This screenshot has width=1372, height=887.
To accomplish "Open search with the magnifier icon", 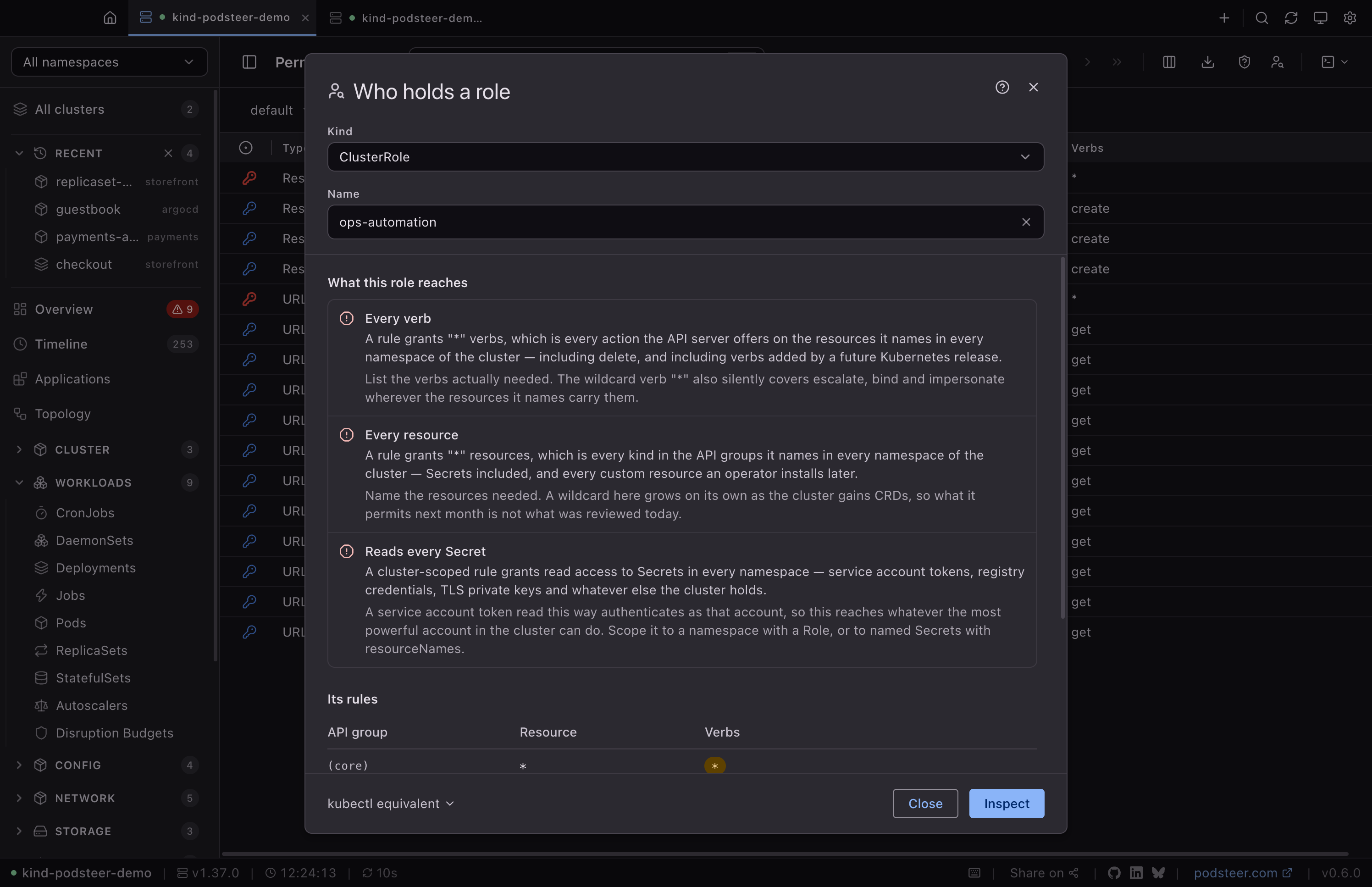I will (1261, 18).
